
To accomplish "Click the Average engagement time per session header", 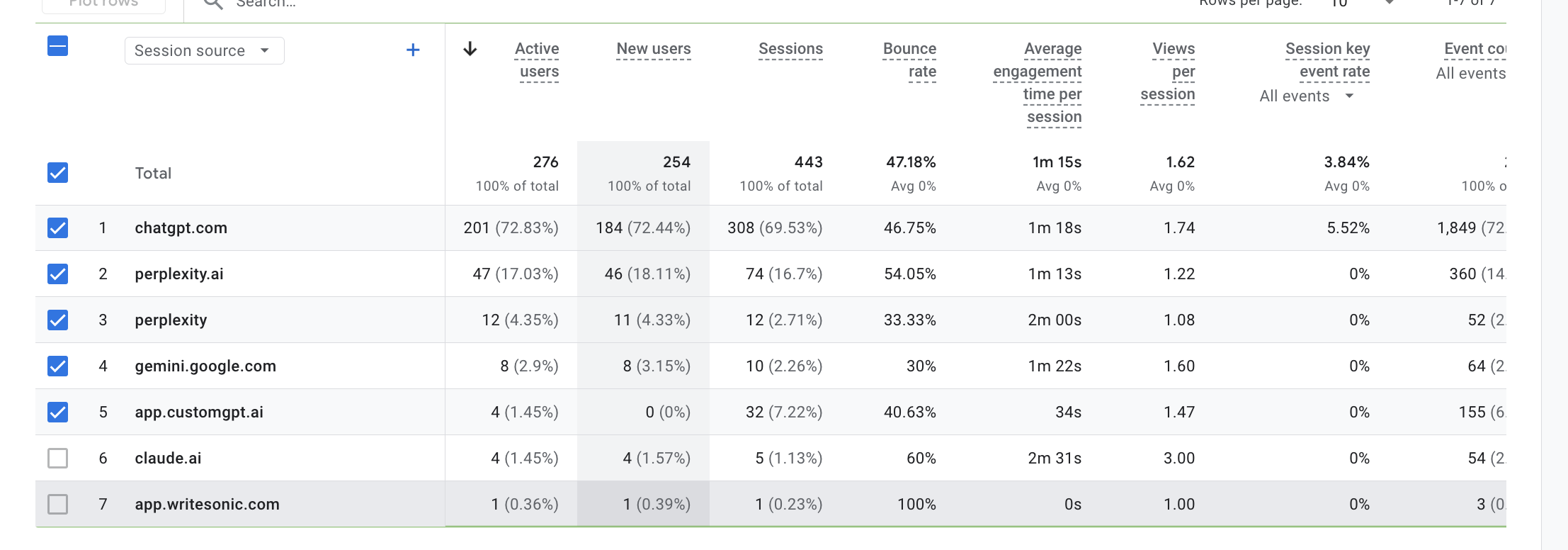I will point(1038,83).
